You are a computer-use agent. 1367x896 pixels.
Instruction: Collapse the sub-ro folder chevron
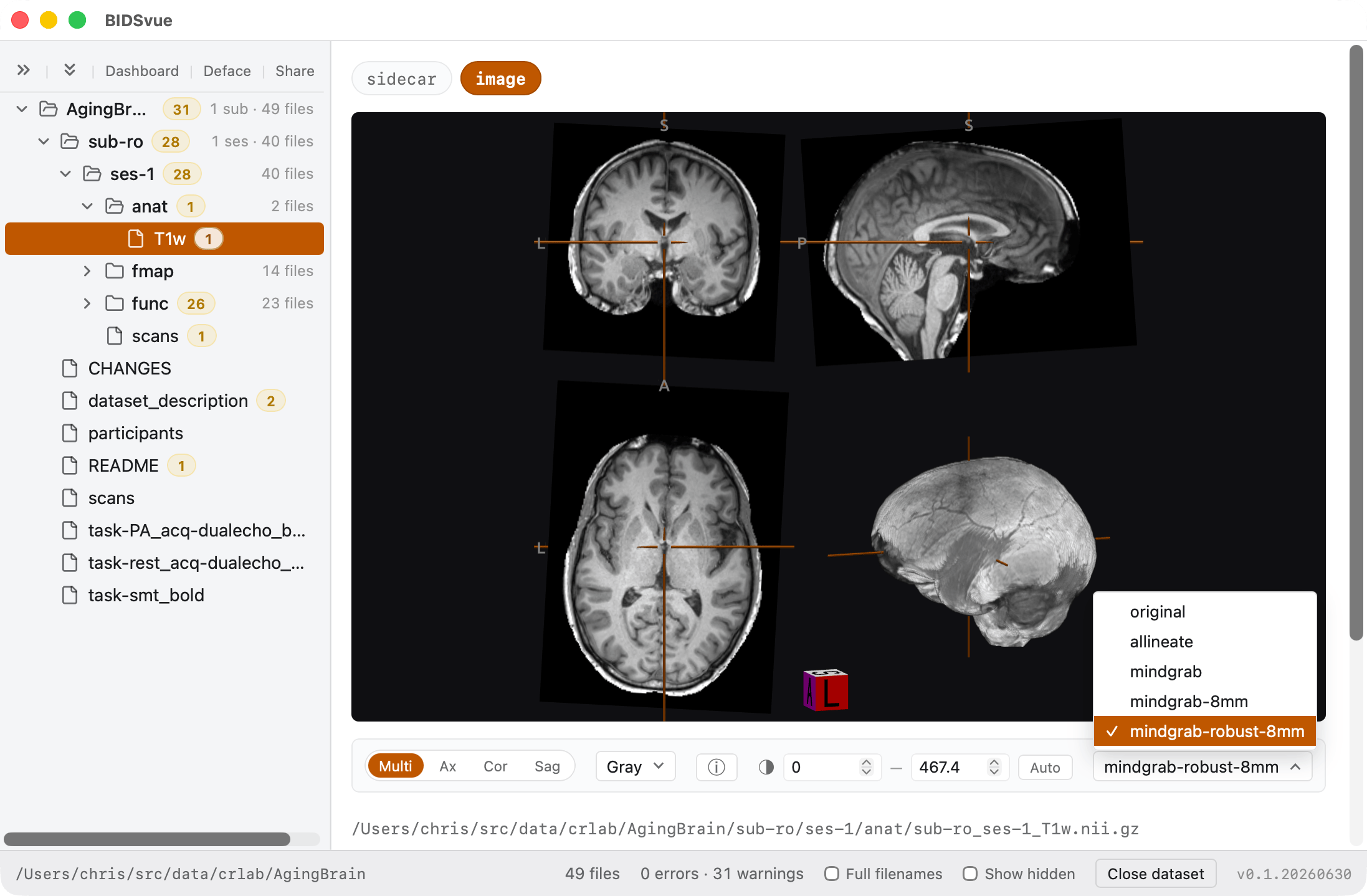[44, 141]
